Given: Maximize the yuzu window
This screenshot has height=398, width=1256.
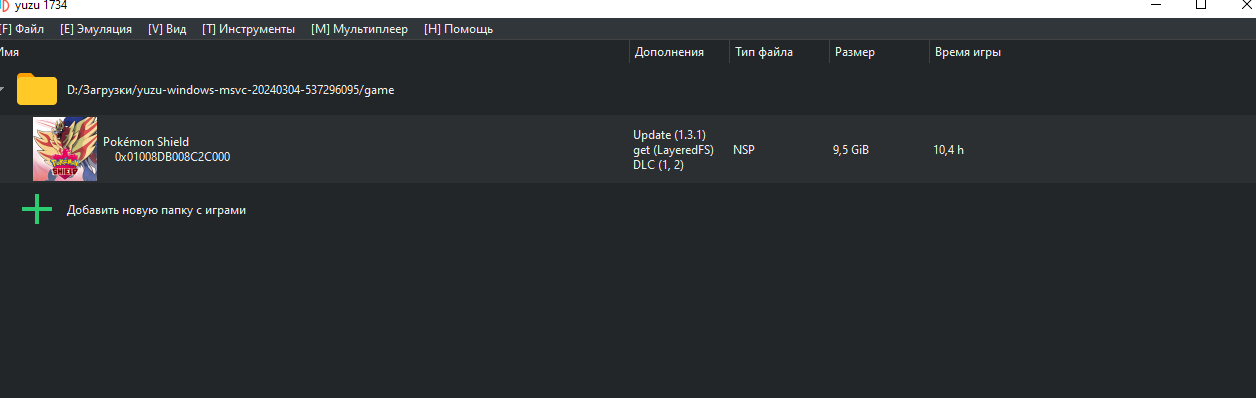Looking at the screenshot, I should (x=1201, y=5).
